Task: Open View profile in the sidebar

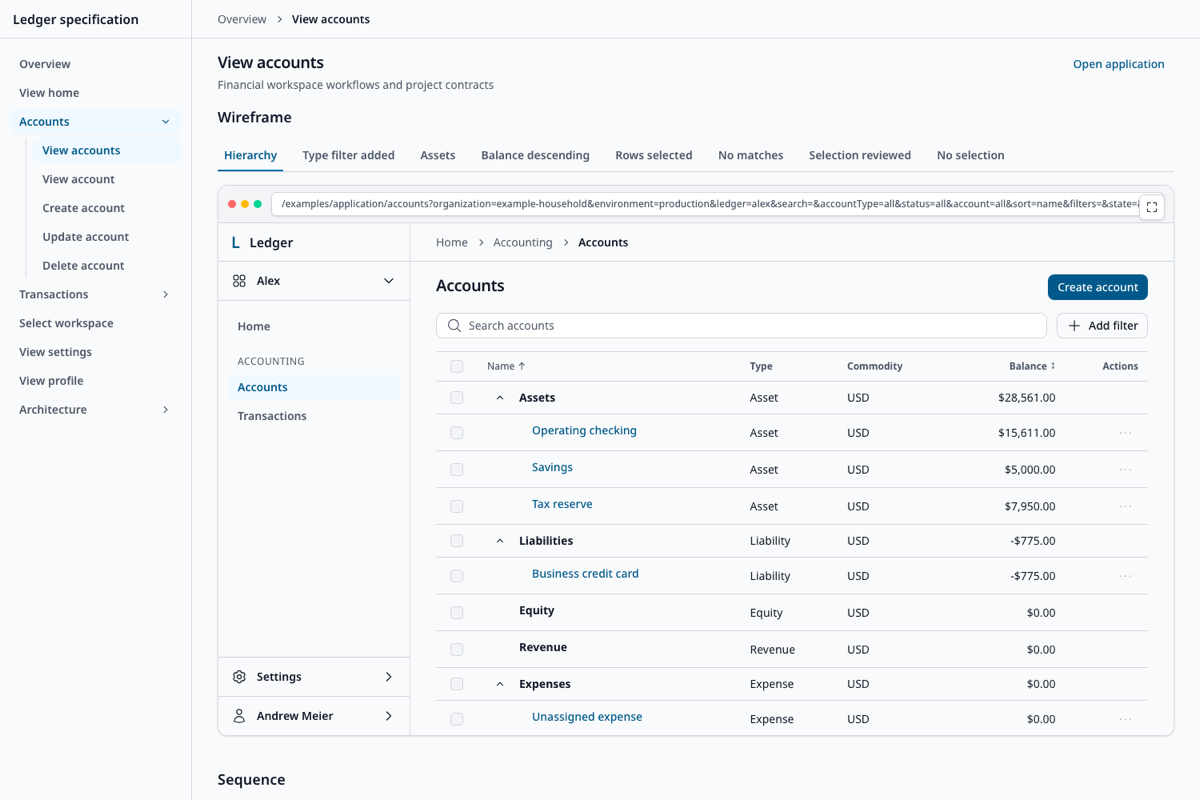Action: [x=51, y=381]
